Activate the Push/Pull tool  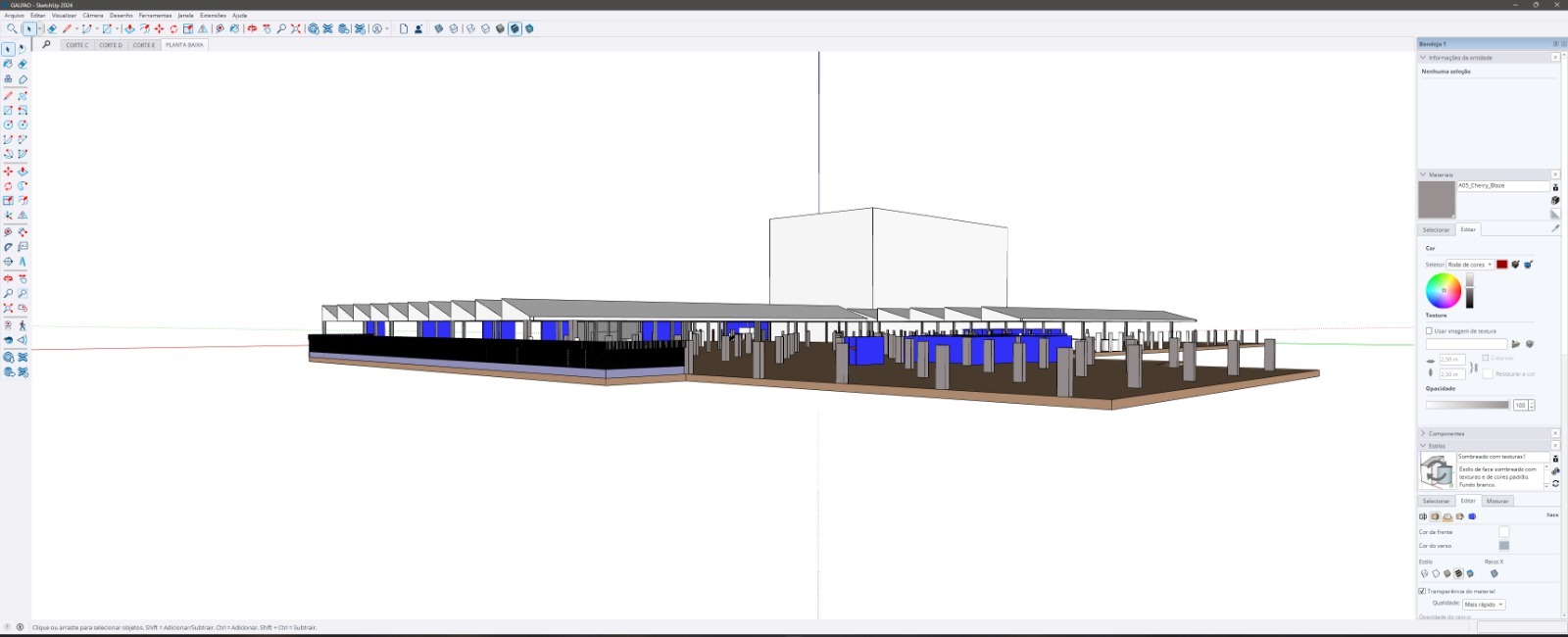(x=129, y=29)
